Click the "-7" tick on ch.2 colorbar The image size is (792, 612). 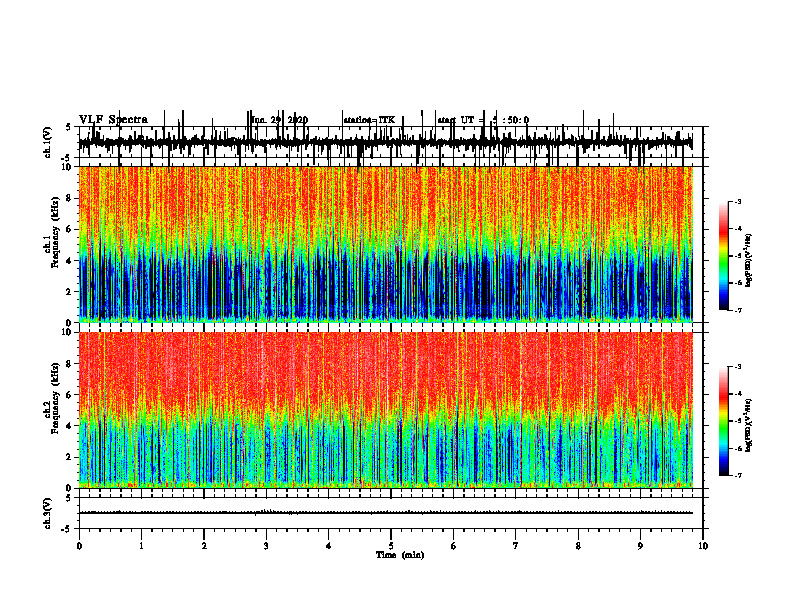[737, 476]
